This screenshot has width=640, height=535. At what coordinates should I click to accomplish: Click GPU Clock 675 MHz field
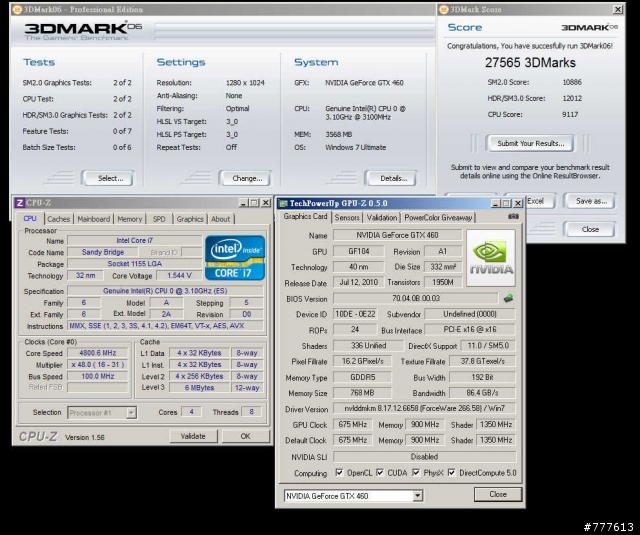(x=353, y=424)
